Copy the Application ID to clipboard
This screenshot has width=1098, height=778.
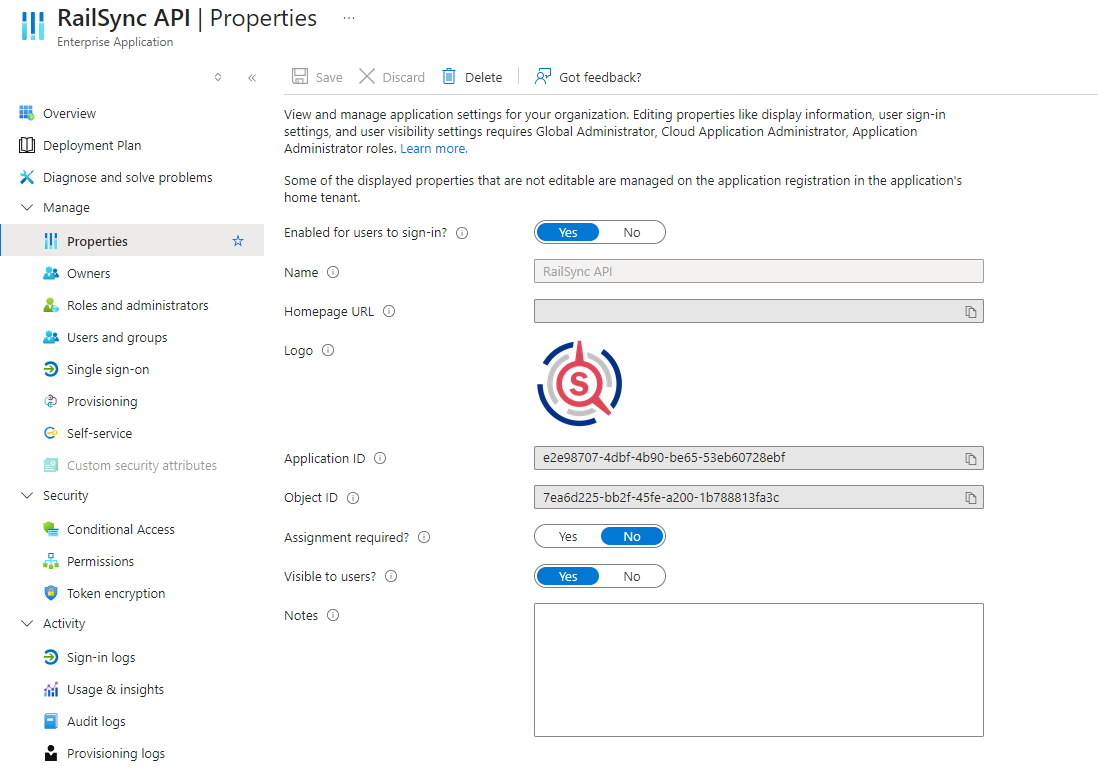click(970, 459)
